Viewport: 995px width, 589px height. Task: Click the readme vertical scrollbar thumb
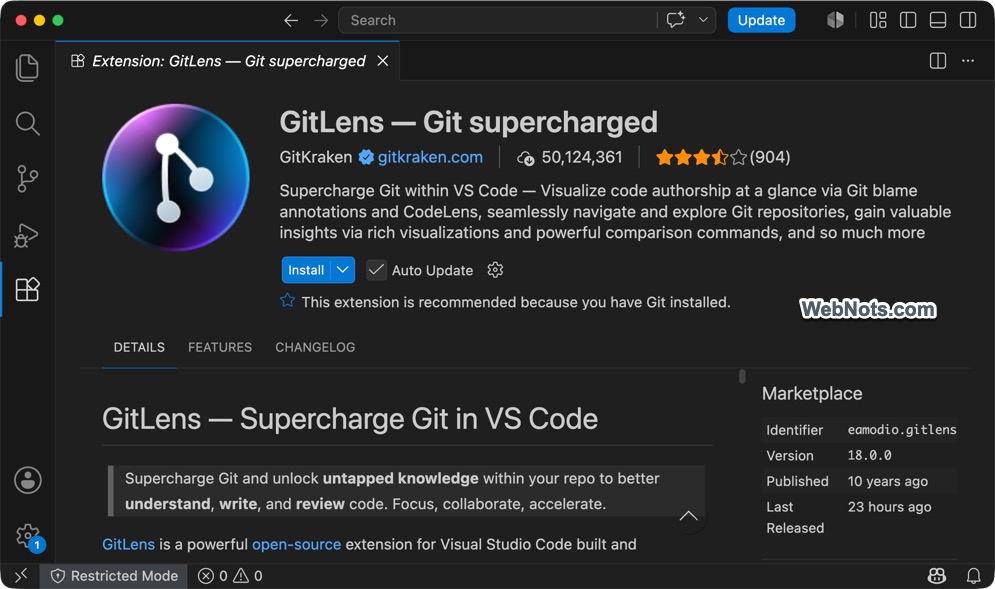coord(742,376)
